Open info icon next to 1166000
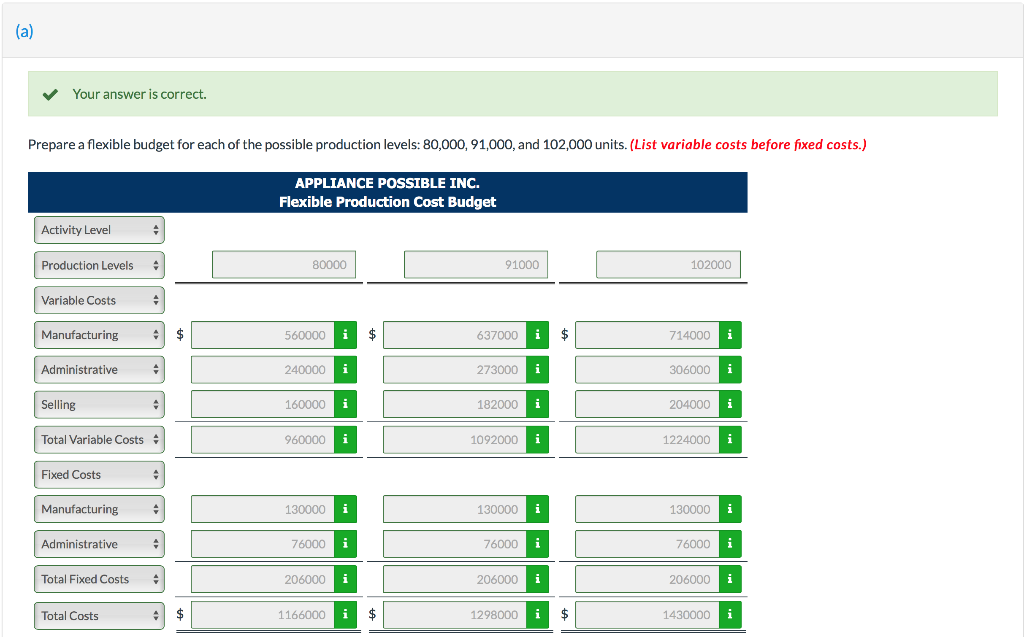Screen dimensions: 1024x637 click(x=345, y=615)
